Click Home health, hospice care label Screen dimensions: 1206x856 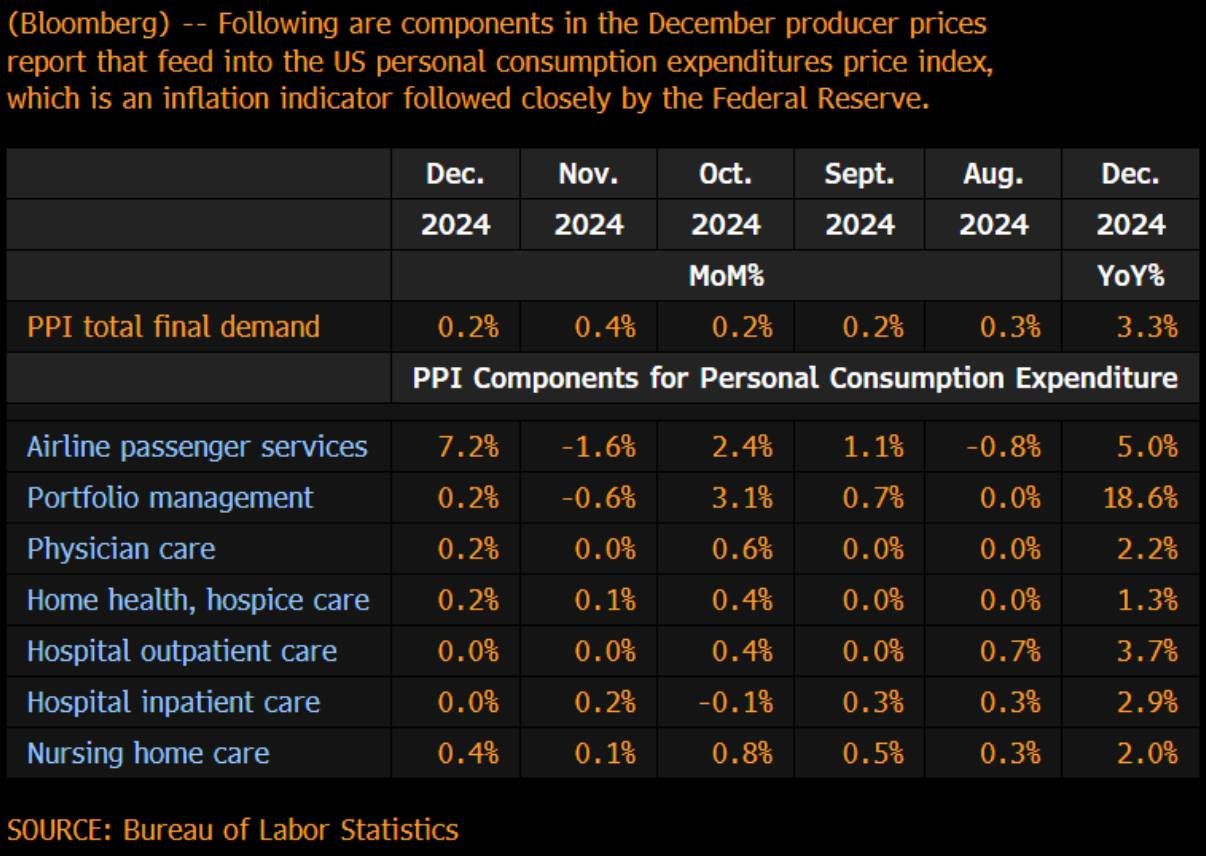click(198, 600)
